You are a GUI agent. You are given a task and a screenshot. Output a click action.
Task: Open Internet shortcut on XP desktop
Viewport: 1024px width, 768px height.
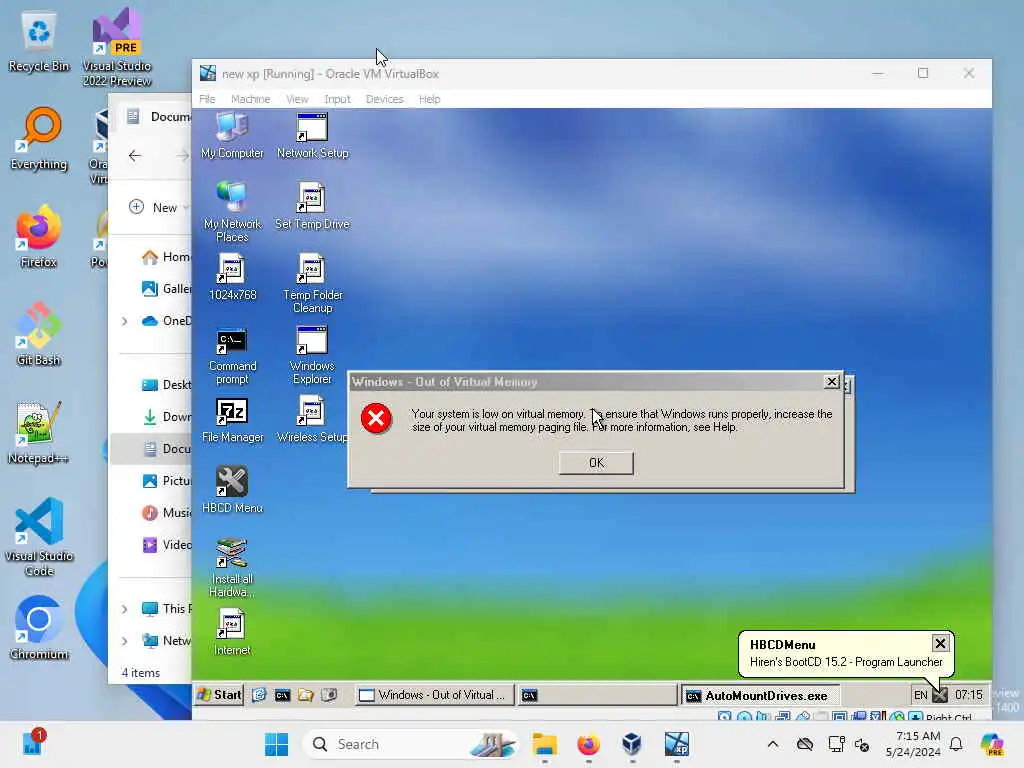pyautogui.click(x=232, y=632)
